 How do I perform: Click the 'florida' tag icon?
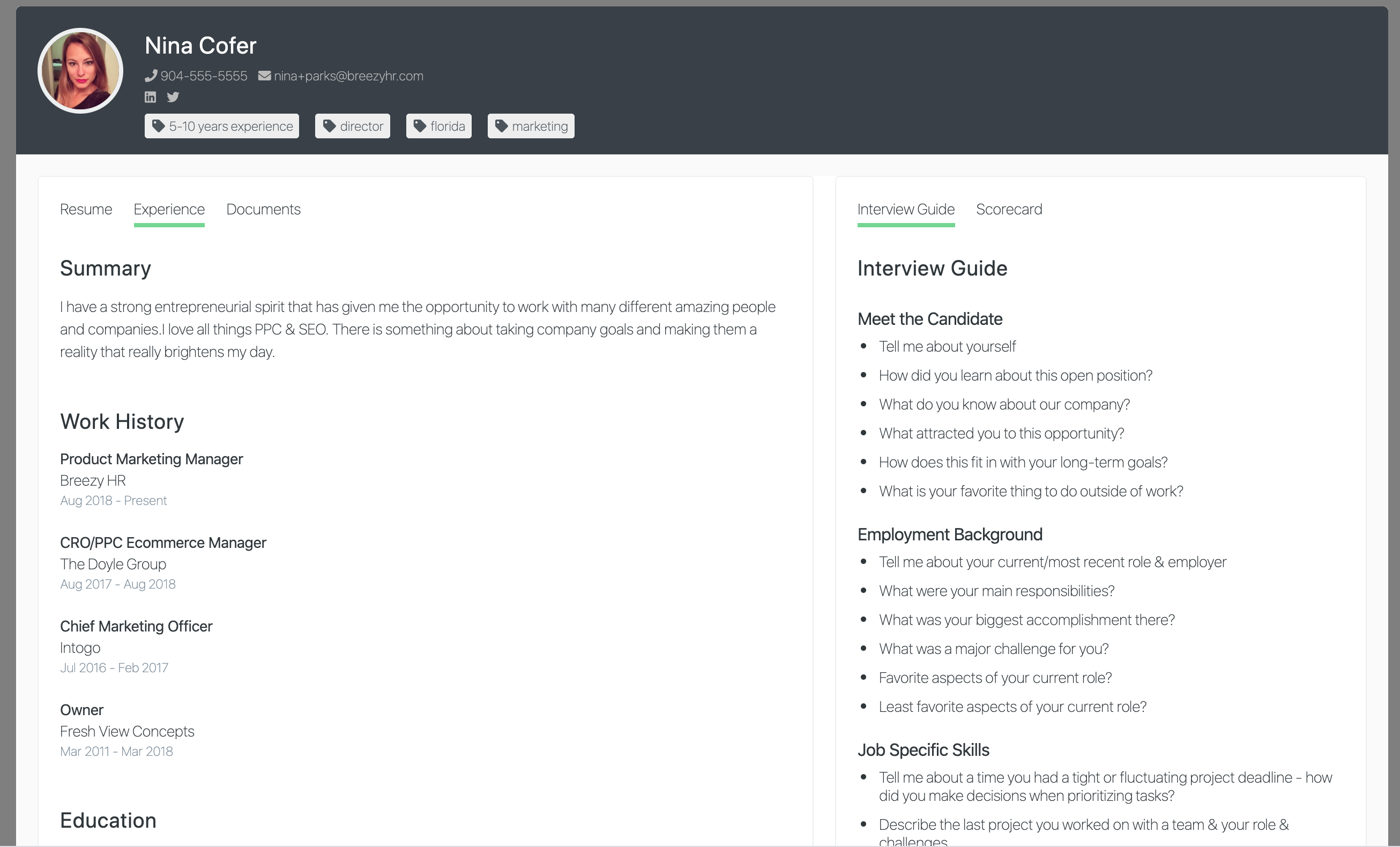coord(418,126)
